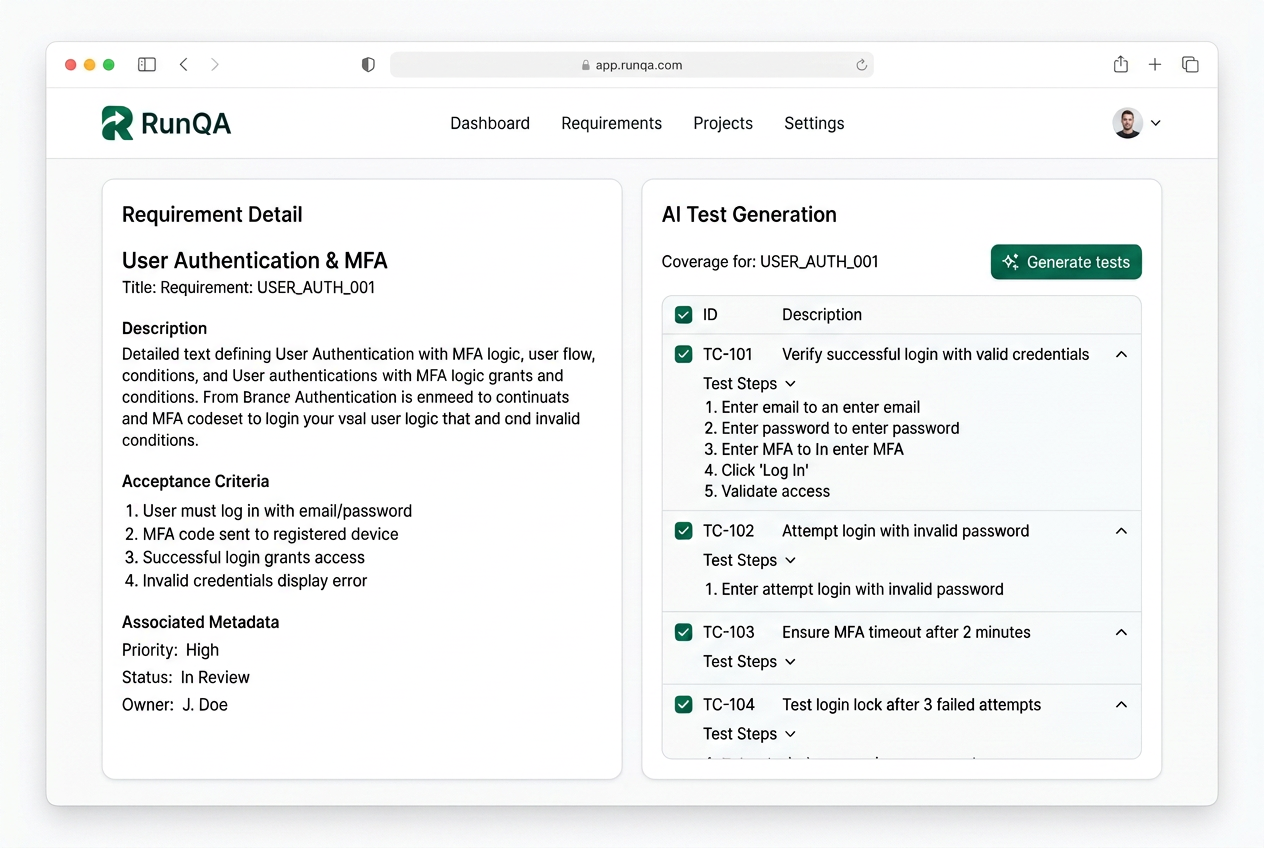This screenshot has height=848, width=1264.
Task: Click step 'Enter password to enter password'
Action: point(832,428)
